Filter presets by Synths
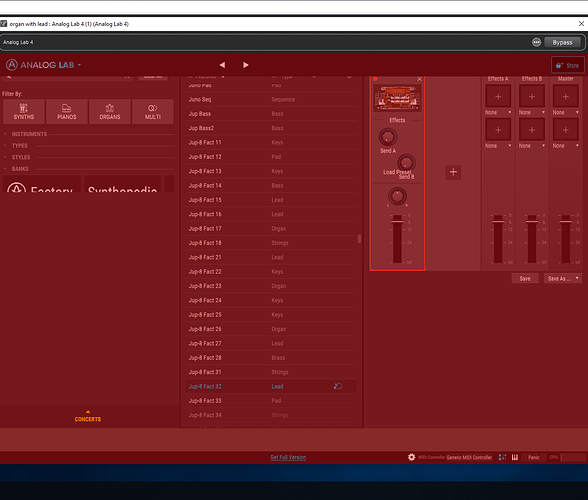 (x=24, y=112)
